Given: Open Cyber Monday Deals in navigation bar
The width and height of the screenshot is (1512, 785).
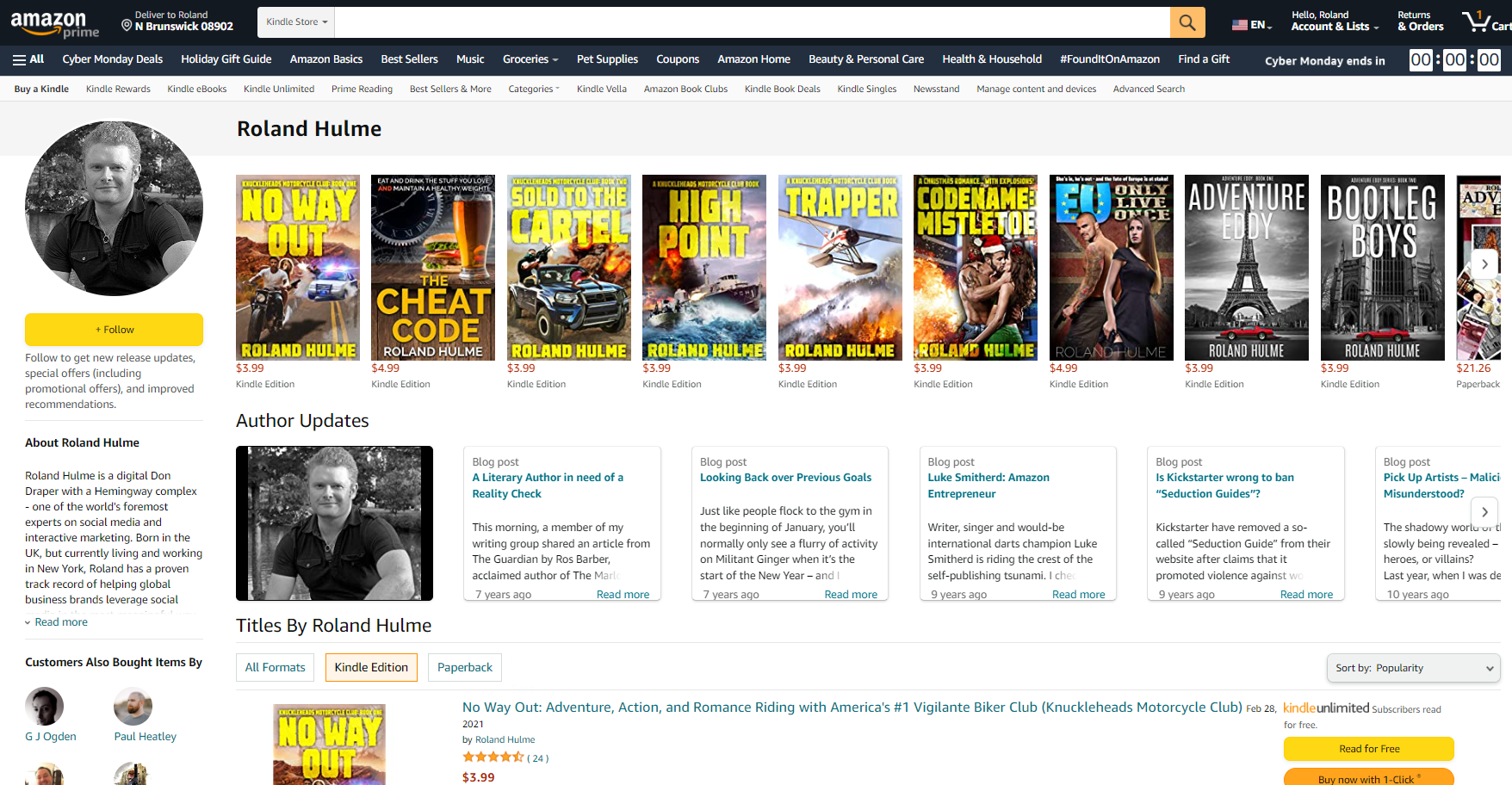Looking at the screenshot, I should [x=112, y=59].
